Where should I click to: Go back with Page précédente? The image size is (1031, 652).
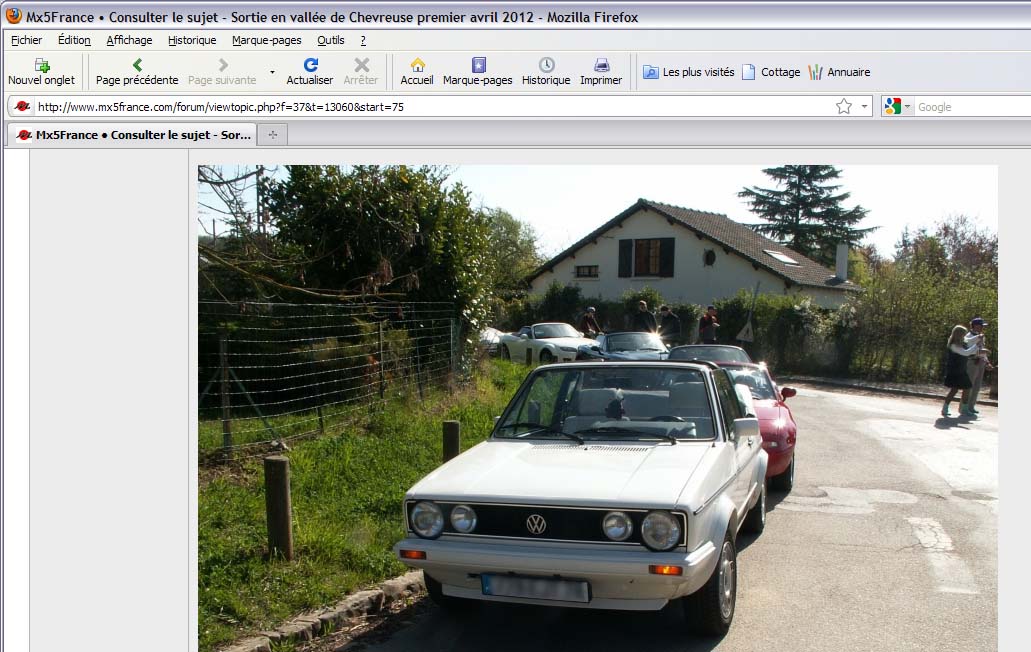[x=137, y=72]
